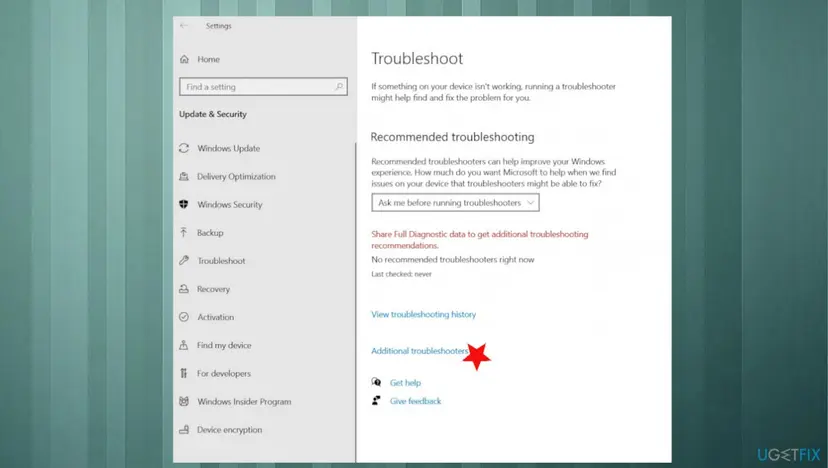Viewport: 828px width, 468px height.
Task: Click the search magnifier icon
Action: [339, 87]
